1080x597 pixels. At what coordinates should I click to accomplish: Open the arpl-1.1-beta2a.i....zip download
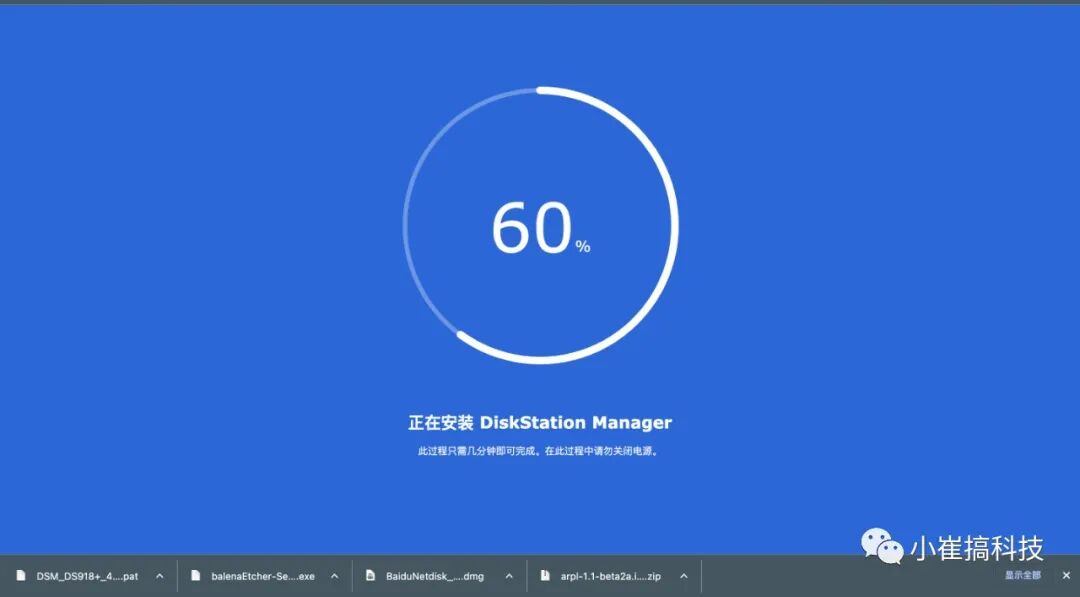pyautogui.click(x=611, y=576)
